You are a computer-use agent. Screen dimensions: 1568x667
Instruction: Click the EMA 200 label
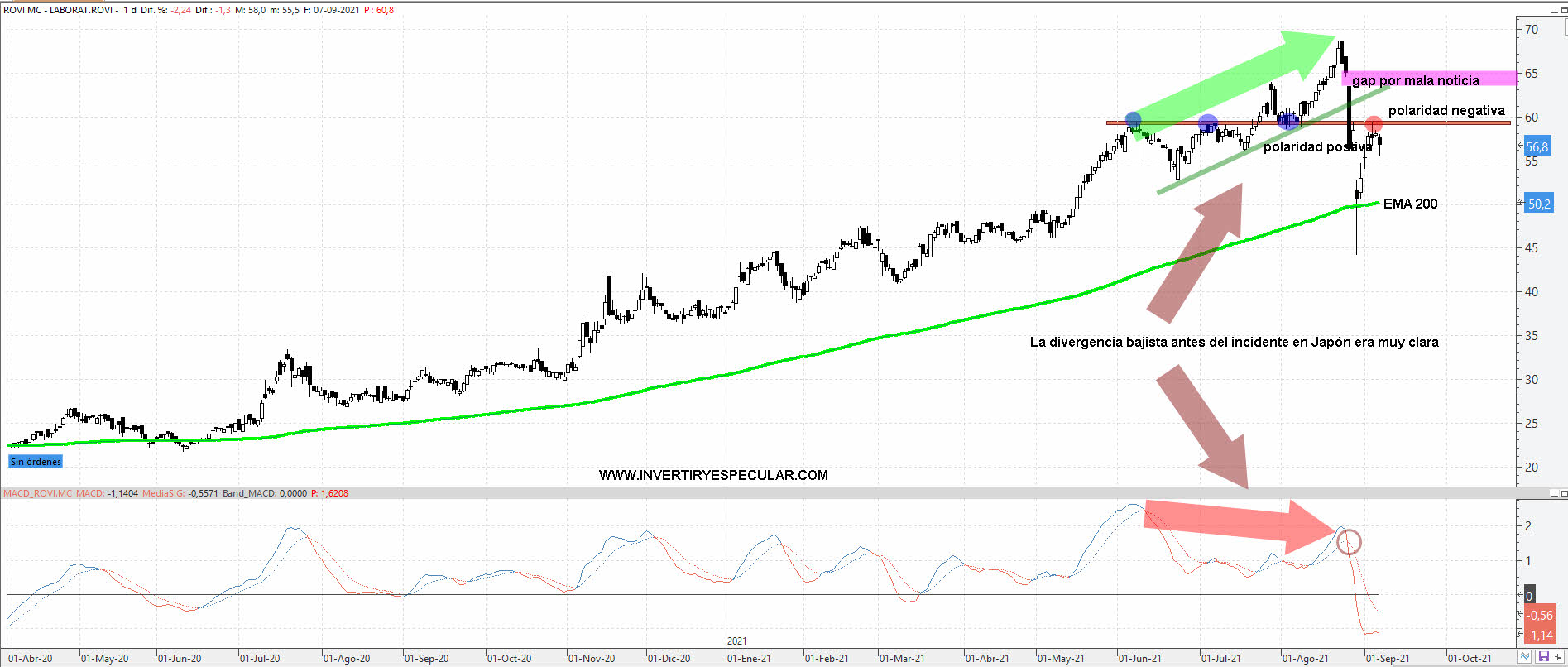click(x=1410, y=204)
